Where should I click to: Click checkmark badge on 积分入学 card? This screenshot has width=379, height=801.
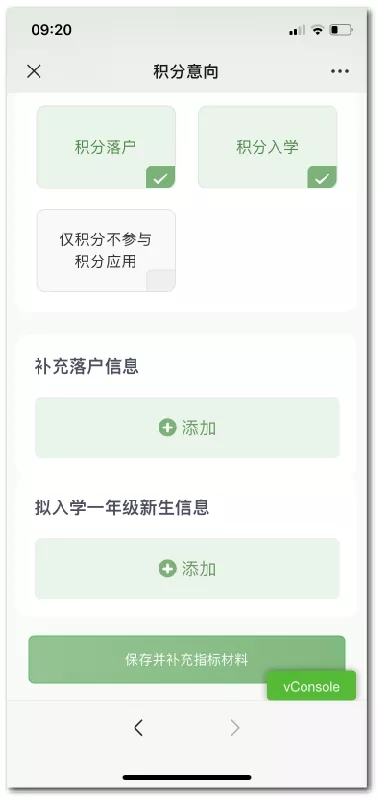[322, 178]
